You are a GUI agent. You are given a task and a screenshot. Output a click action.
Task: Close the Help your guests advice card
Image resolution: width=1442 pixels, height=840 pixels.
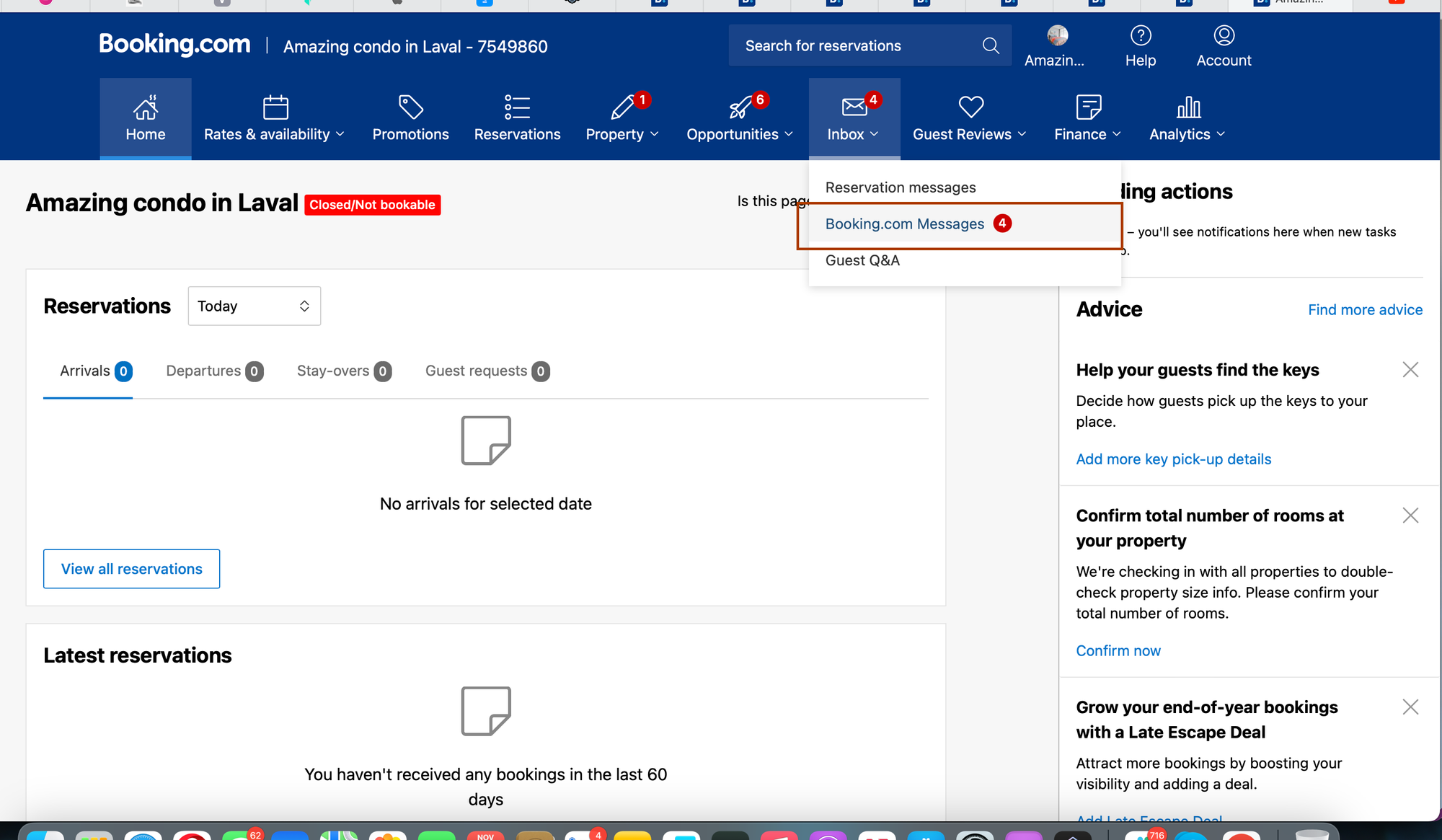pyautogui.click(x=1411, y=370)
